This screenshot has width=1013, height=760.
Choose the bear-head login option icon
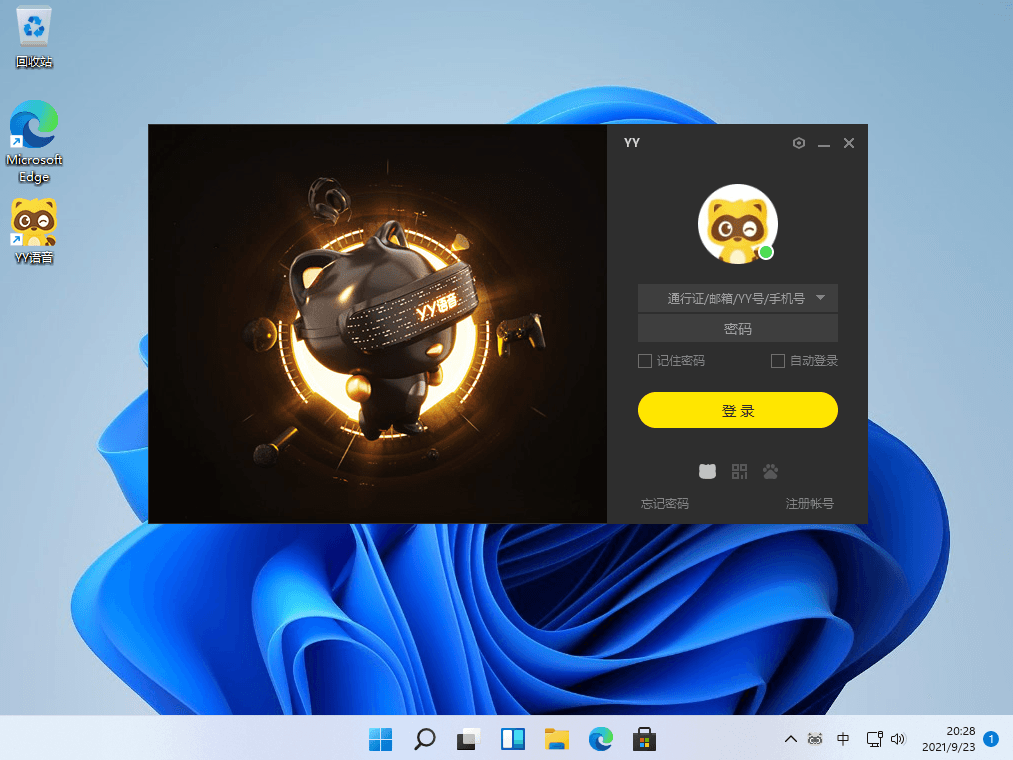707,471
